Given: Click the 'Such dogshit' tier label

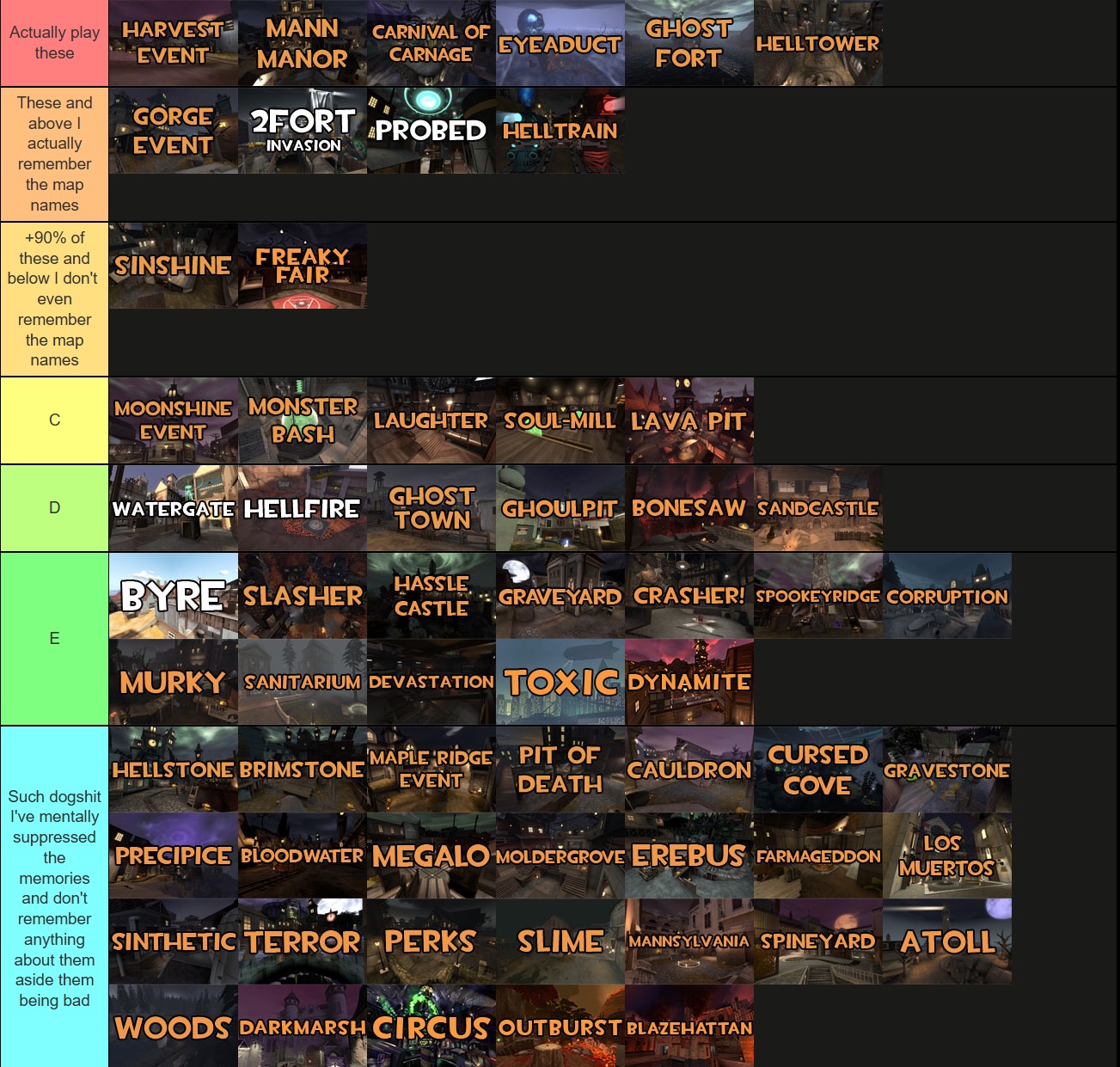Looking at the screenshot, I should [54, 898].
